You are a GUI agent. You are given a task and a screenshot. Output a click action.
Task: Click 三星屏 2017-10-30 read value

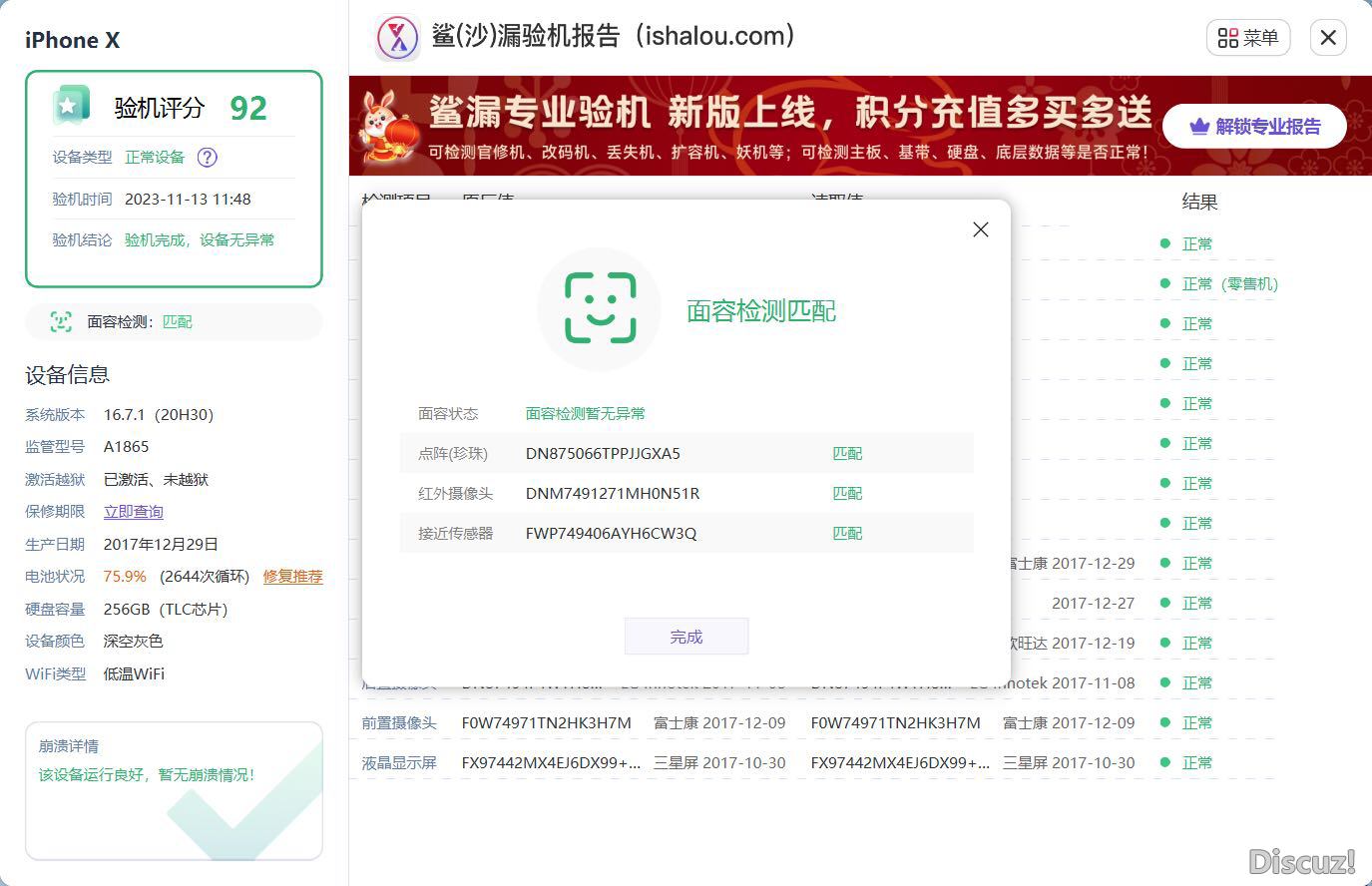pos(1069,762)
